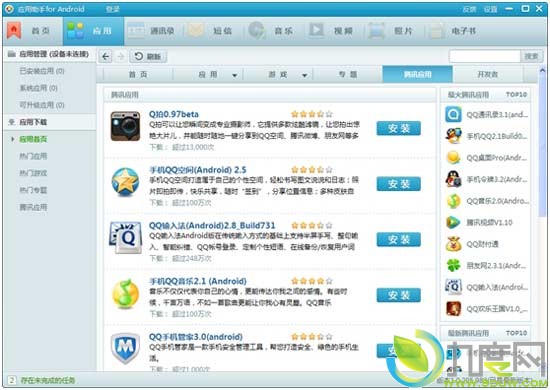This screenshot has width=550, height=390.
Task: Collapse the 应用管理 sidebar section
Action: pyautogui.click(x=49, y=54)
